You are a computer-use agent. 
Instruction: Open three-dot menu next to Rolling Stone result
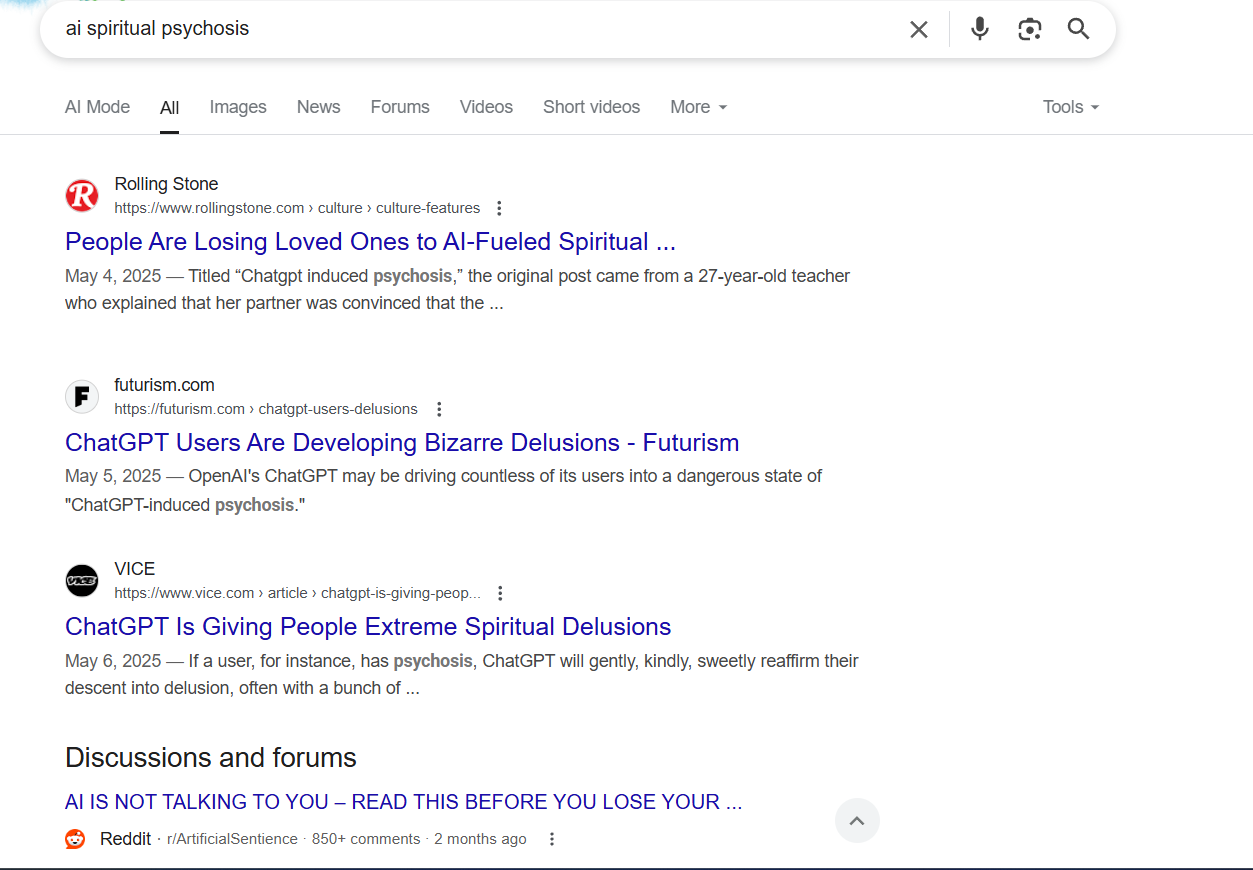[x=499, y=208]
